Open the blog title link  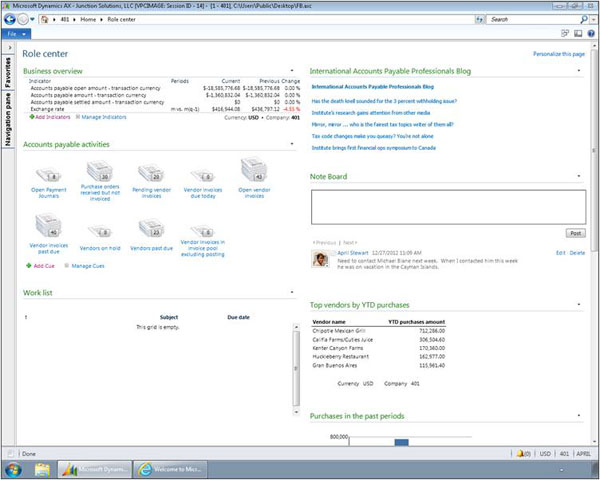tap(372, 87)
